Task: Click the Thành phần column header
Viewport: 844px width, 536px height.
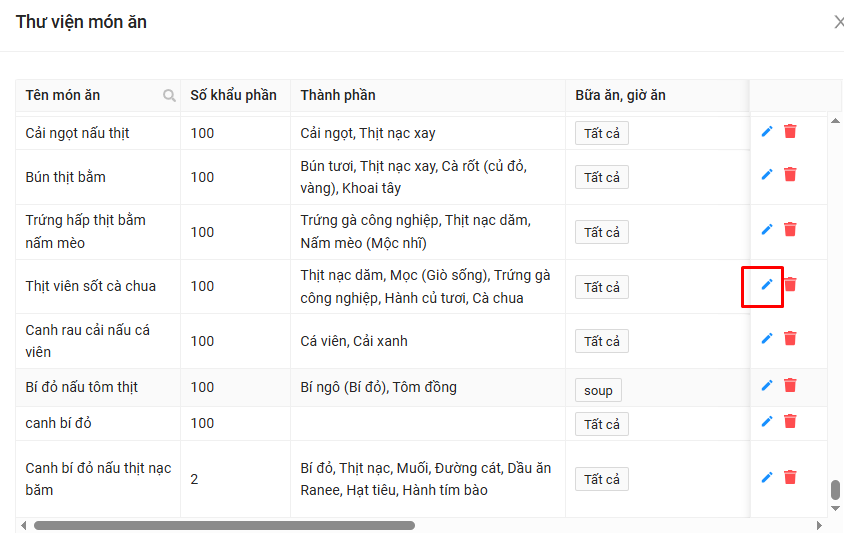Action: 338,96
